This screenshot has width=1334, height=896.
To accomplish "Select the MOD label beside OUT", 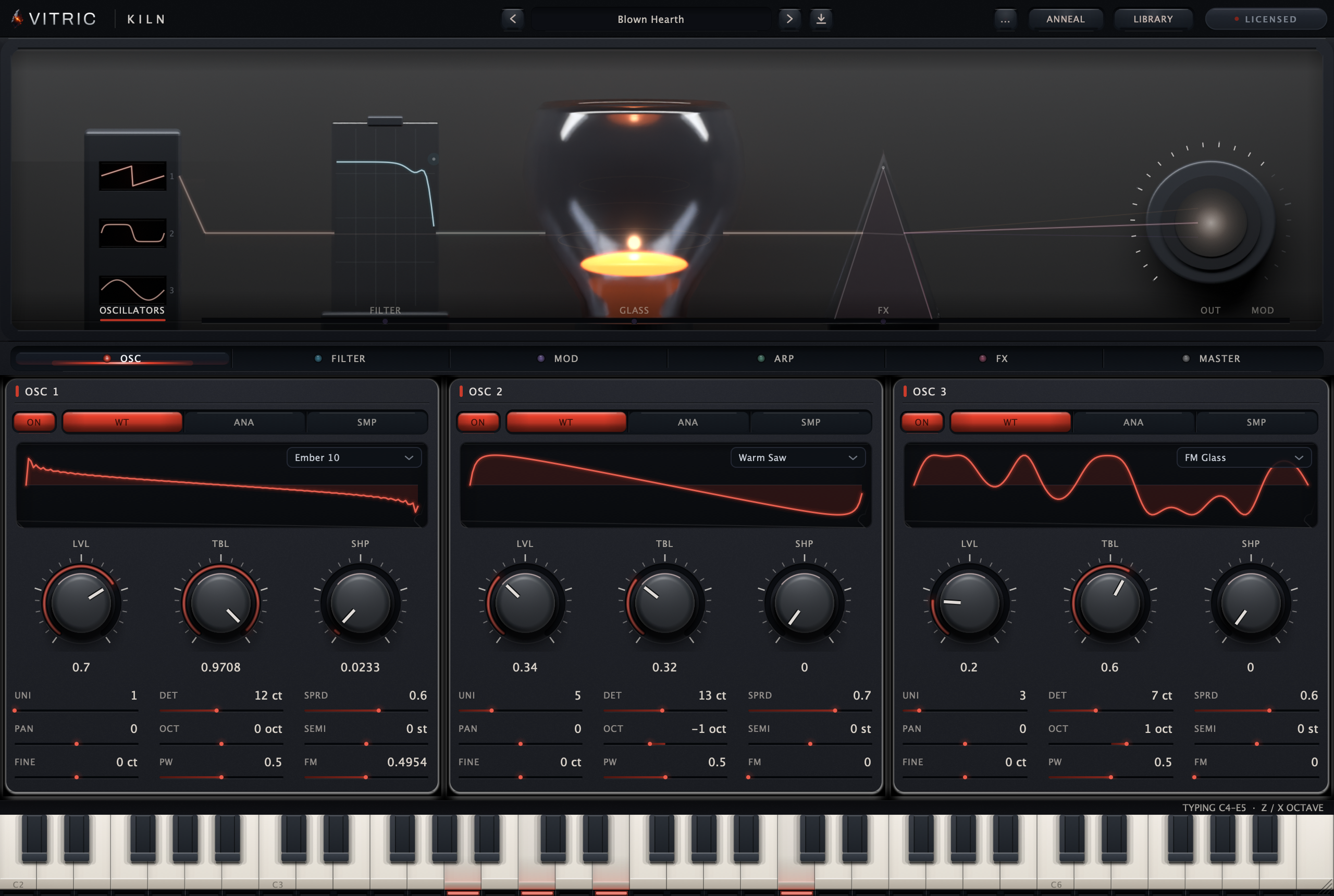I will pos(1262,310).
